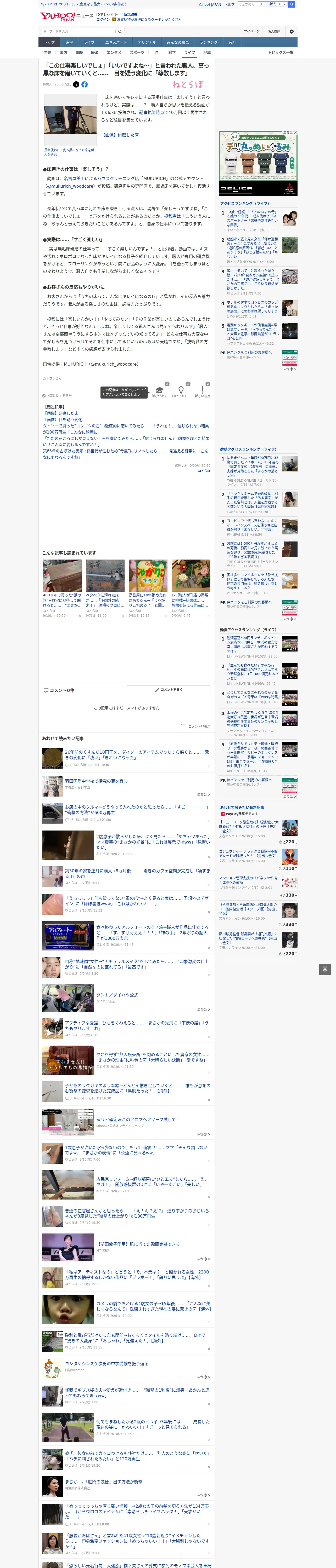Open the 羽田国際中学校で探究の翼を育む sponsored link
The height and width of the screenshot is (1568, 336).
click(x=96, y=781)
